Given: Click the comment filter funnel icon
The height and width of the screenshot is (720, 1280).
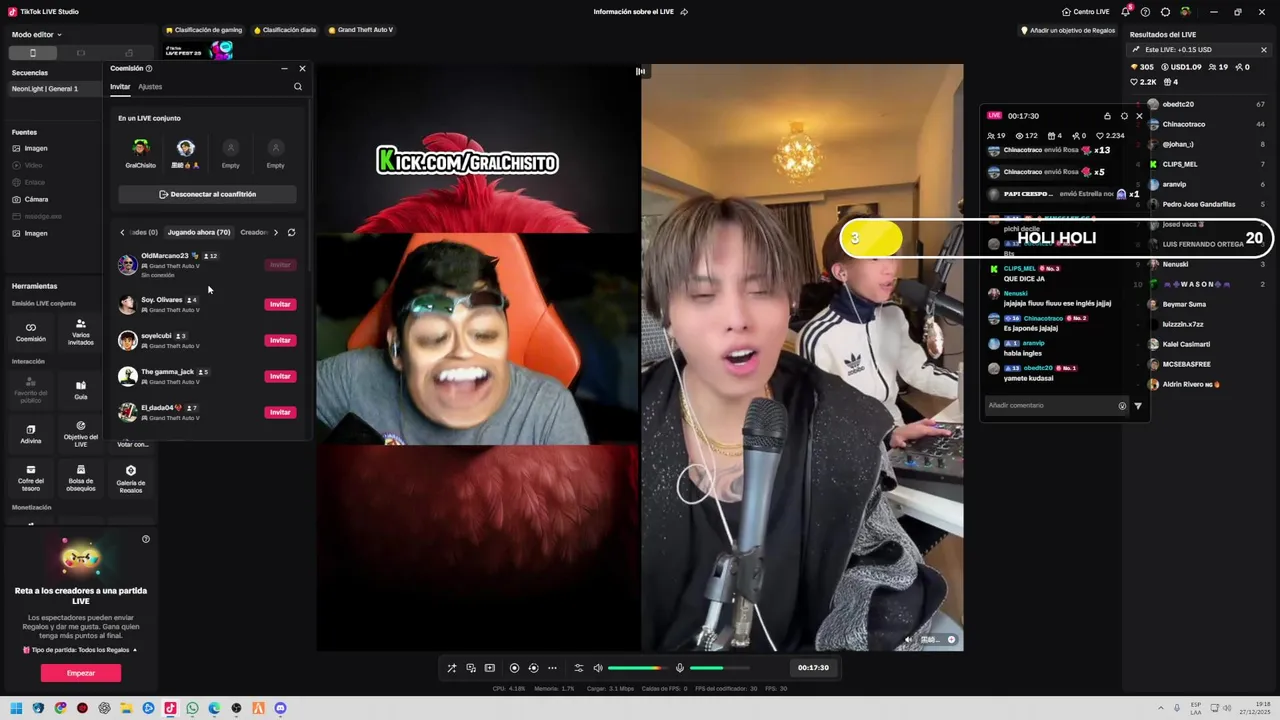Looking at the screenshot, I should coord(1138,406).
